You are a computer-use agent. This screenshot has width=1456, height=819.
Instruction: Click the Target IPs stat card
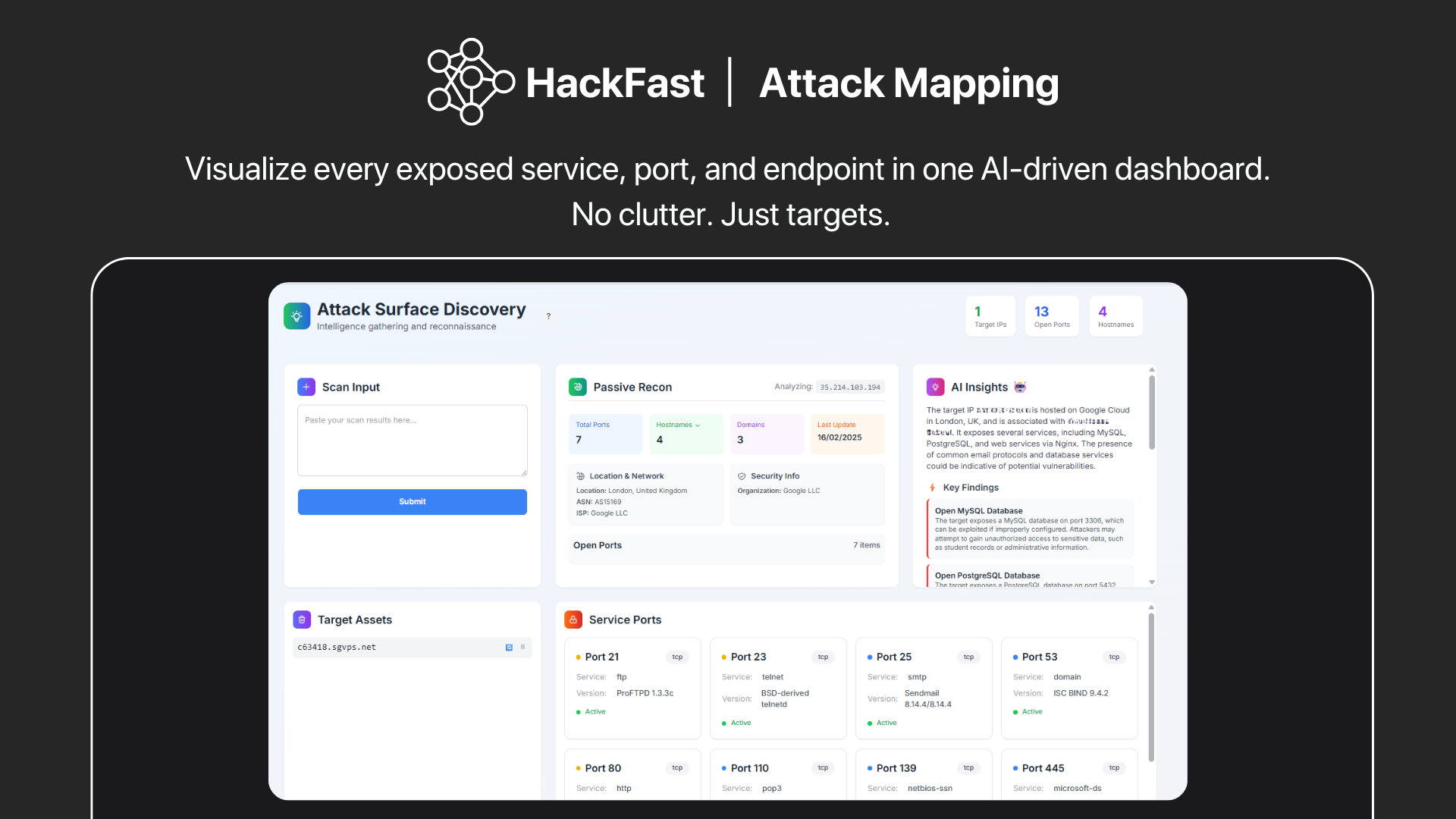point(990,316)
